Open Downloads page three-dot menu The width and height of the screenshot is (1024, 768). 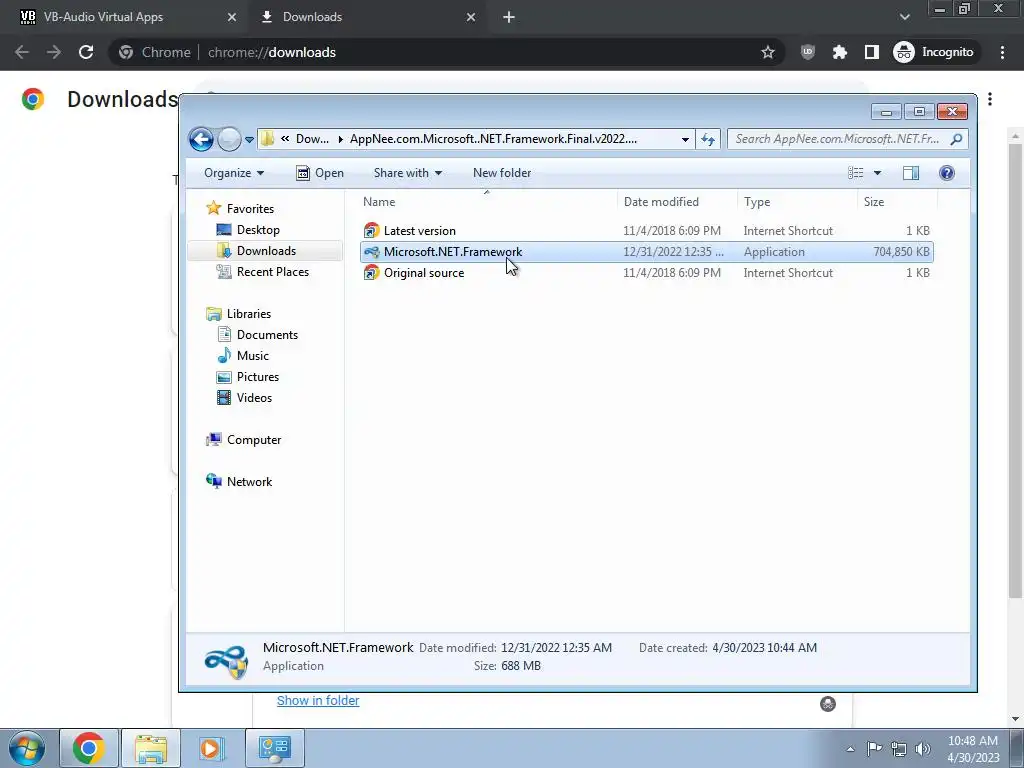(x=990, y=99)
